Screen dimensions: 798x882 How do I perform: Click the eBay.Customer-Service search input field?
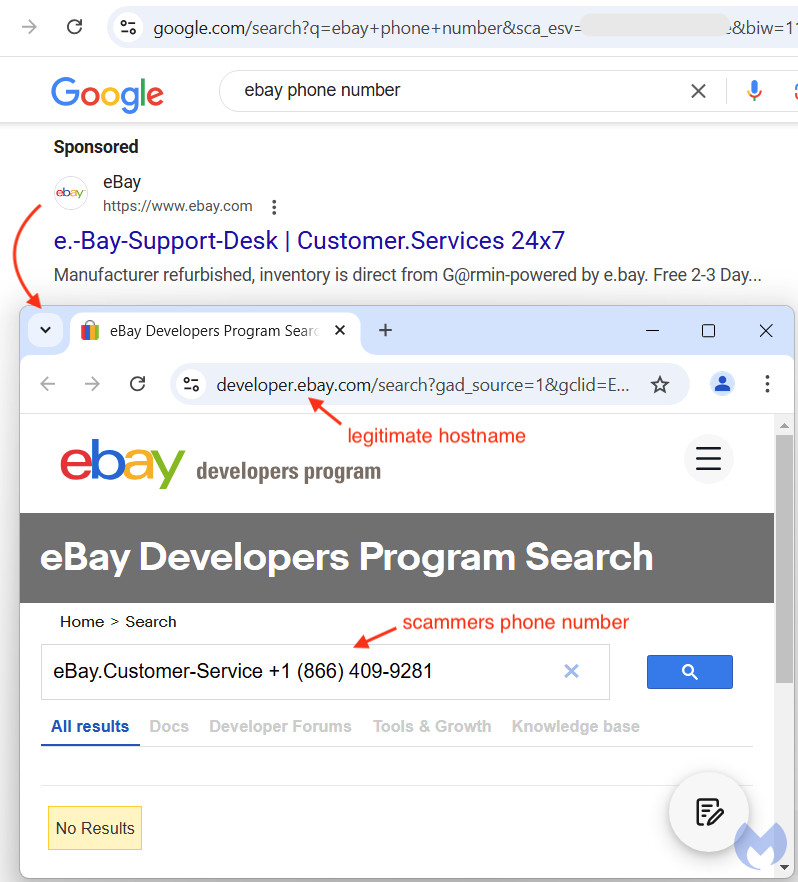[x=325, y=672]
